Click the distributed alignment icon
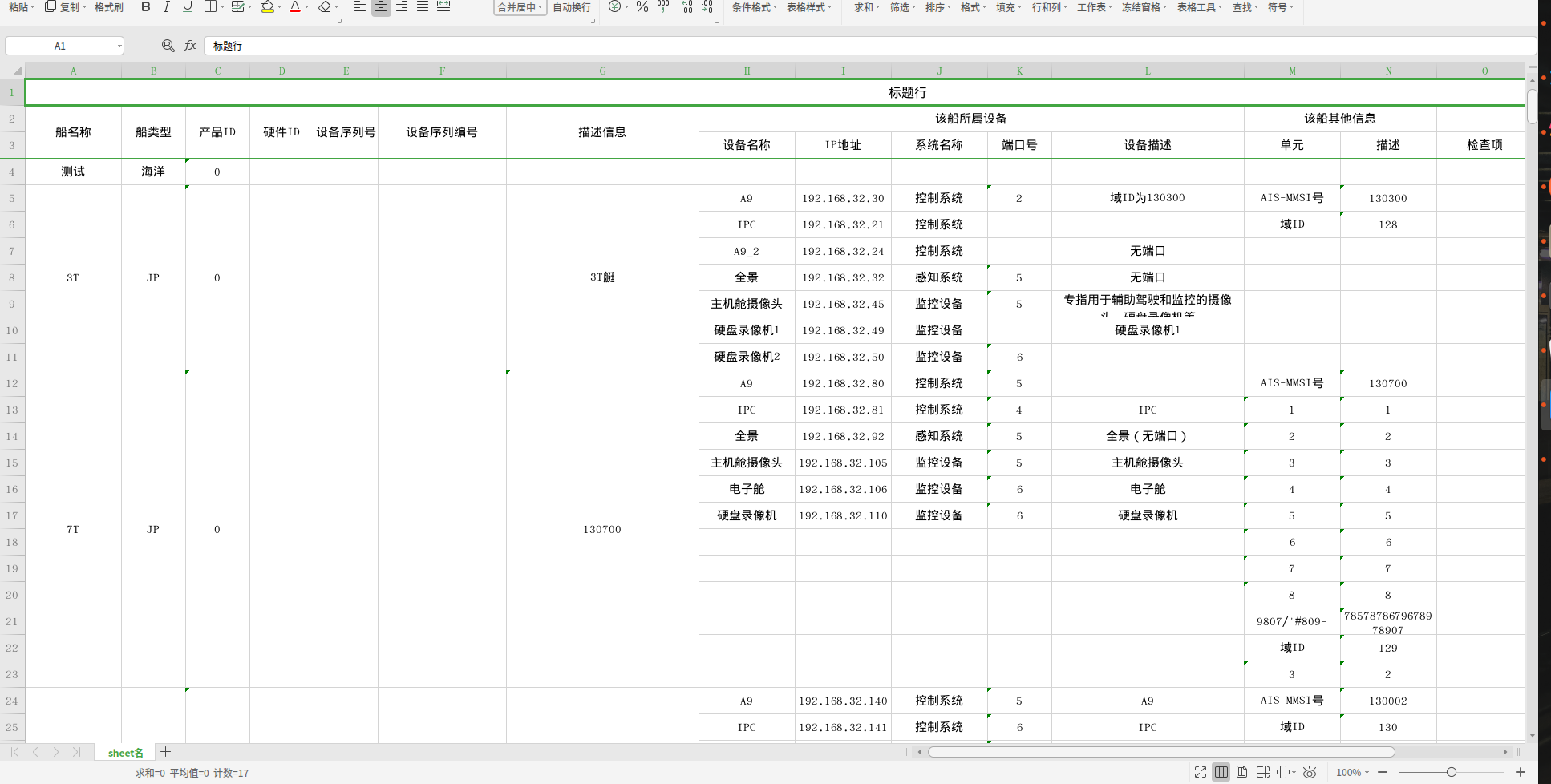Screen dimensions: 1551x784 click(x=443, y=6)
